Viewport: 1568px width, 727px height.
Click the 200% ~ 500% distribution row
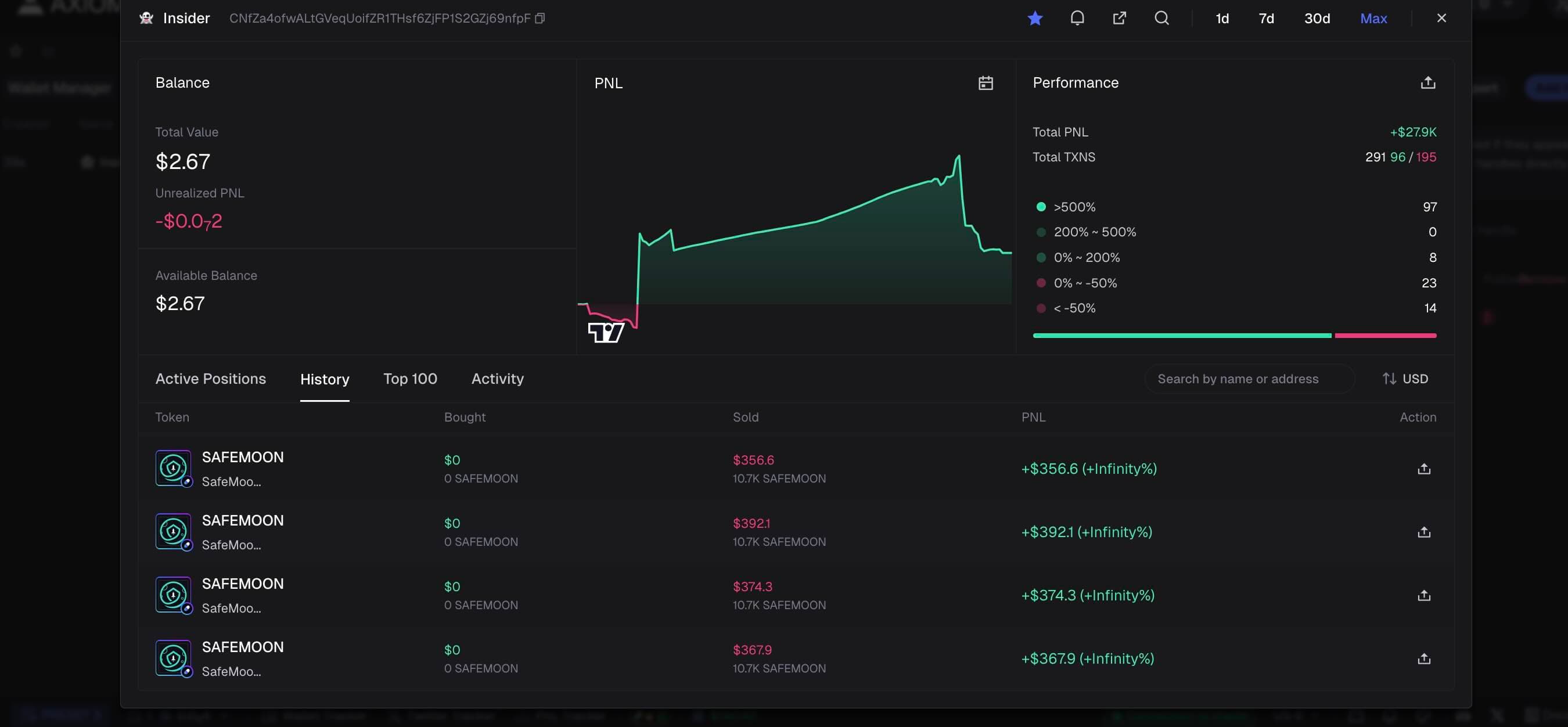pos(1236,232)
